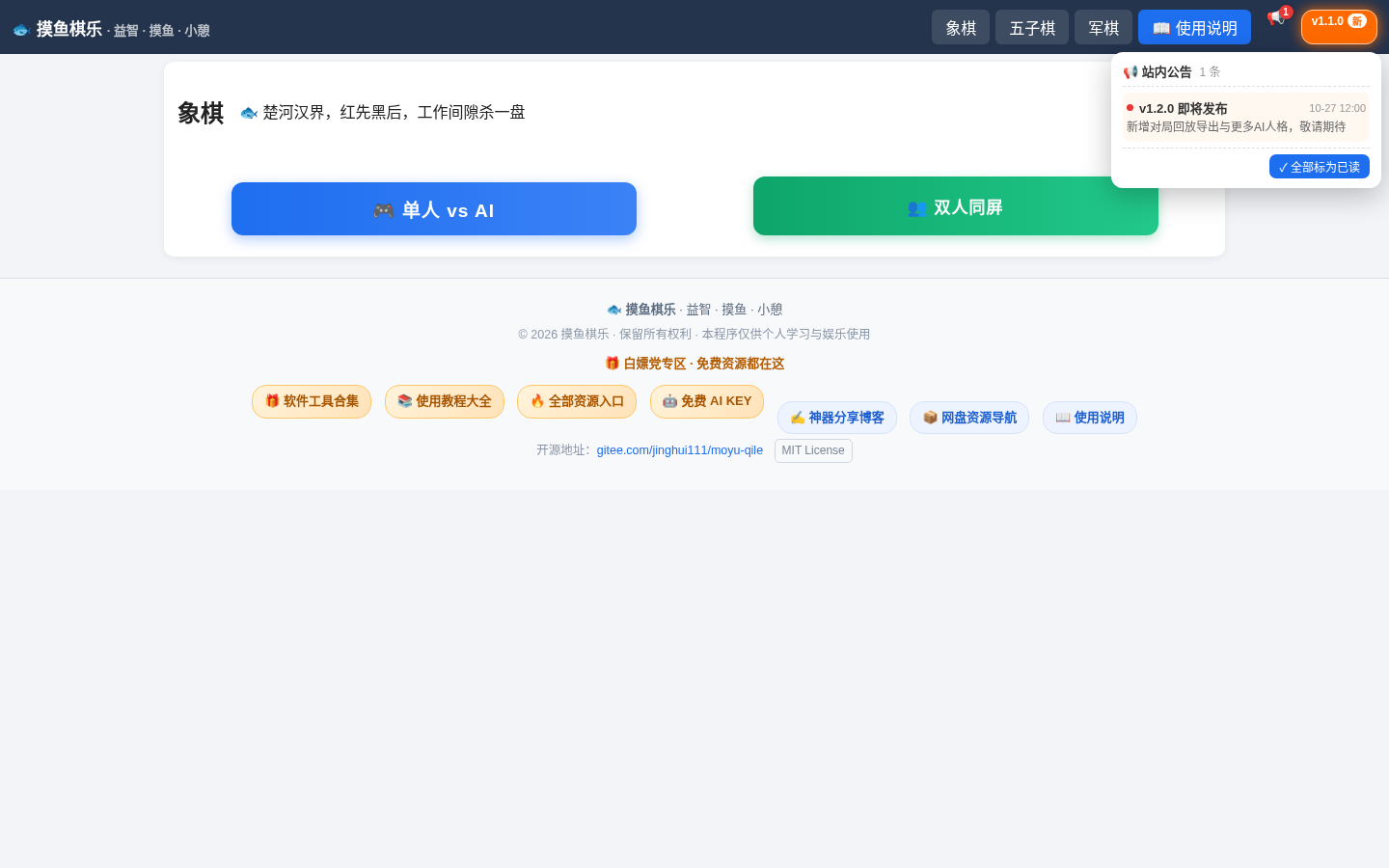Open the v1.2.0 即将发布 announcement
The height and width of the screenshot is (868, 1389).
(1246, 117)
